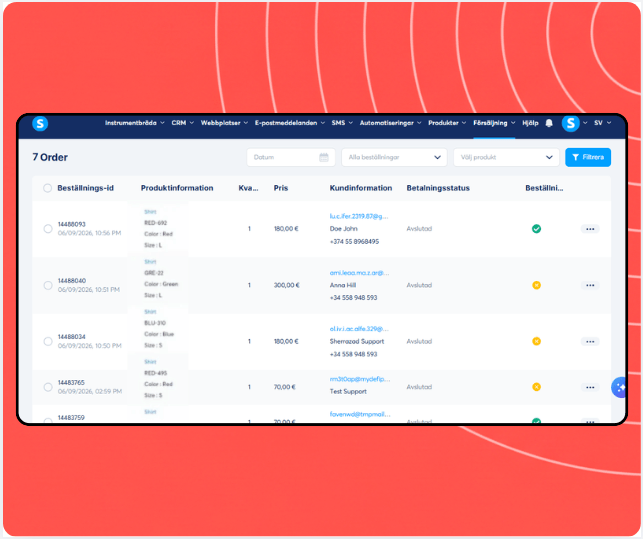Image resolution: width=643 pixels, height=539 pixels.
Task: Open the account avatar S circle
Action: (x=570, y=123)
